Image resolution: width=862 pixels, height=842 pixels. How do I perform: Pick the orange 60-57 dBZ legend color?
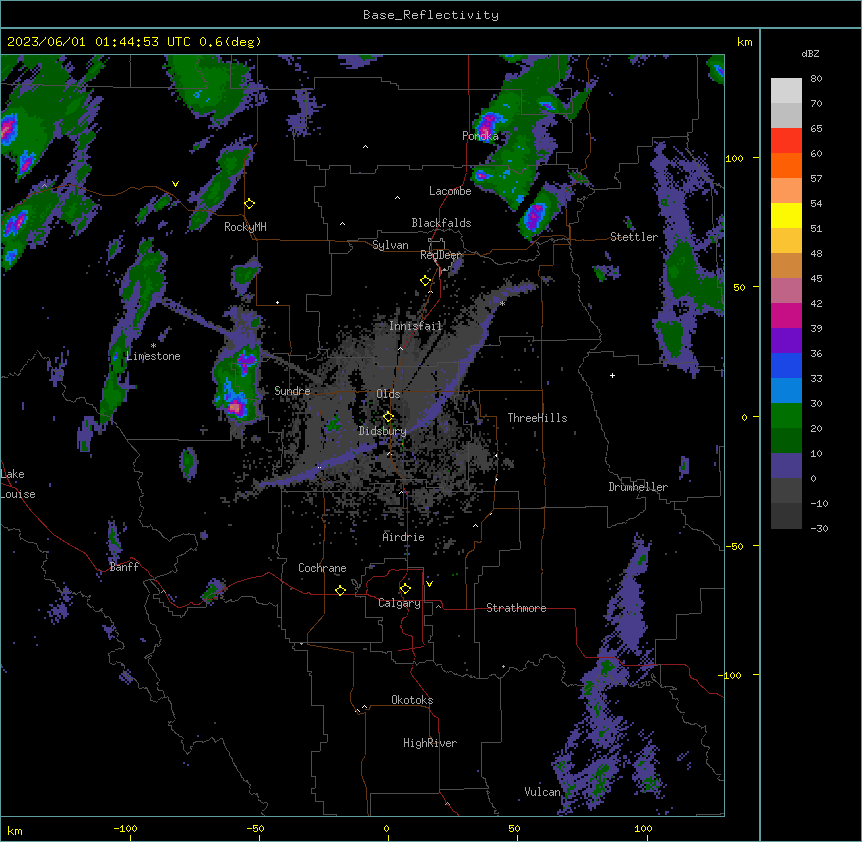786,165
